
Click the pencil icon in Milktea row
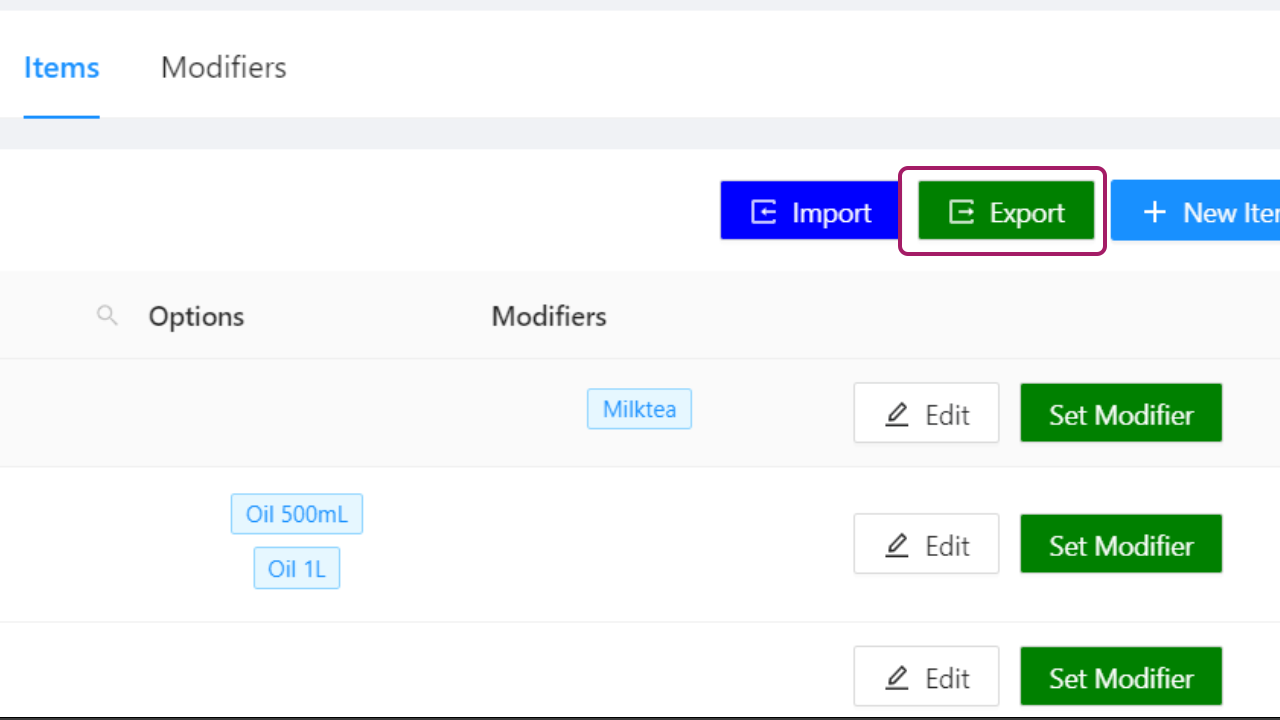tap(897, 414)
